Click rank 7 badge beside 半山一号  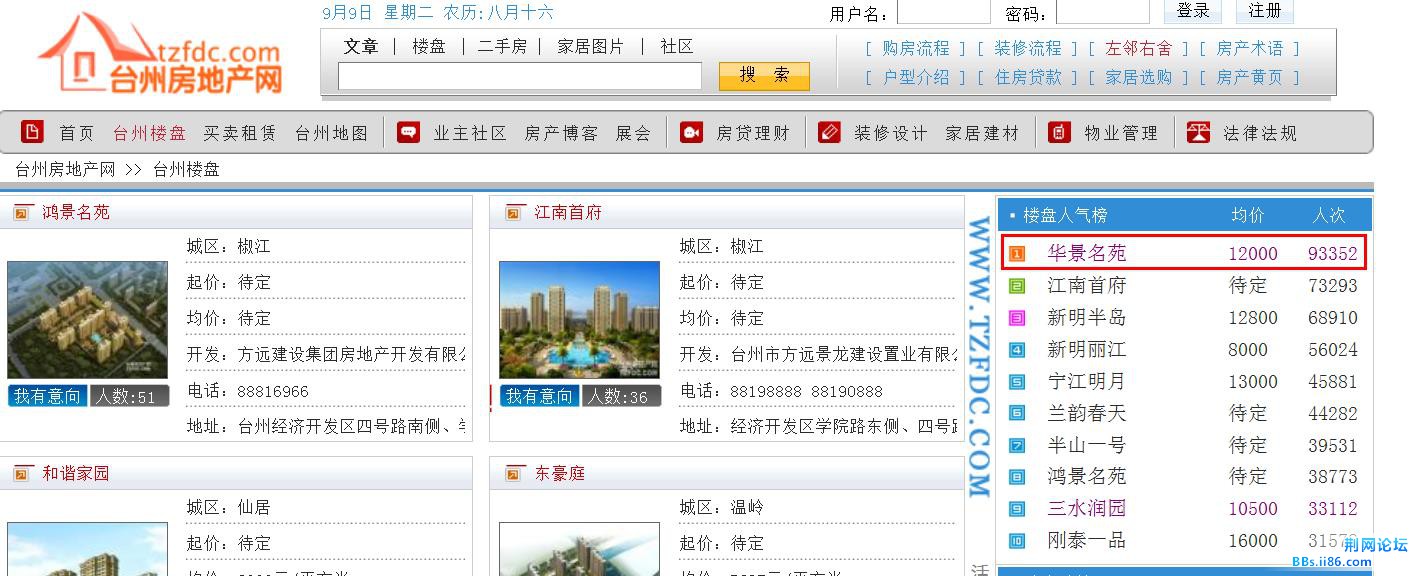click(x=1017, y=445)
